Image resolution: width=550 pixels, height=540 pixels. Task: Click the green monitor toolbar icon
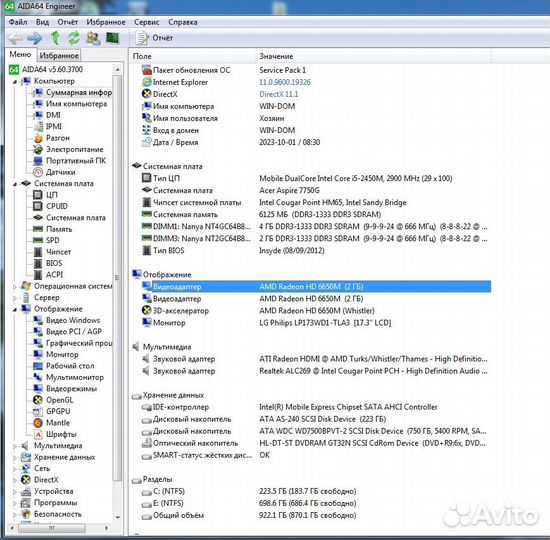point(113,38)
